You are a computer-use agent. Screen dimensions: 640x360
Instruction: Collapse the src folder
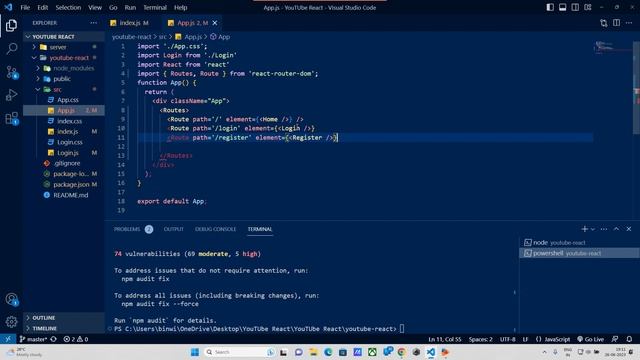[x=63, y=89]
